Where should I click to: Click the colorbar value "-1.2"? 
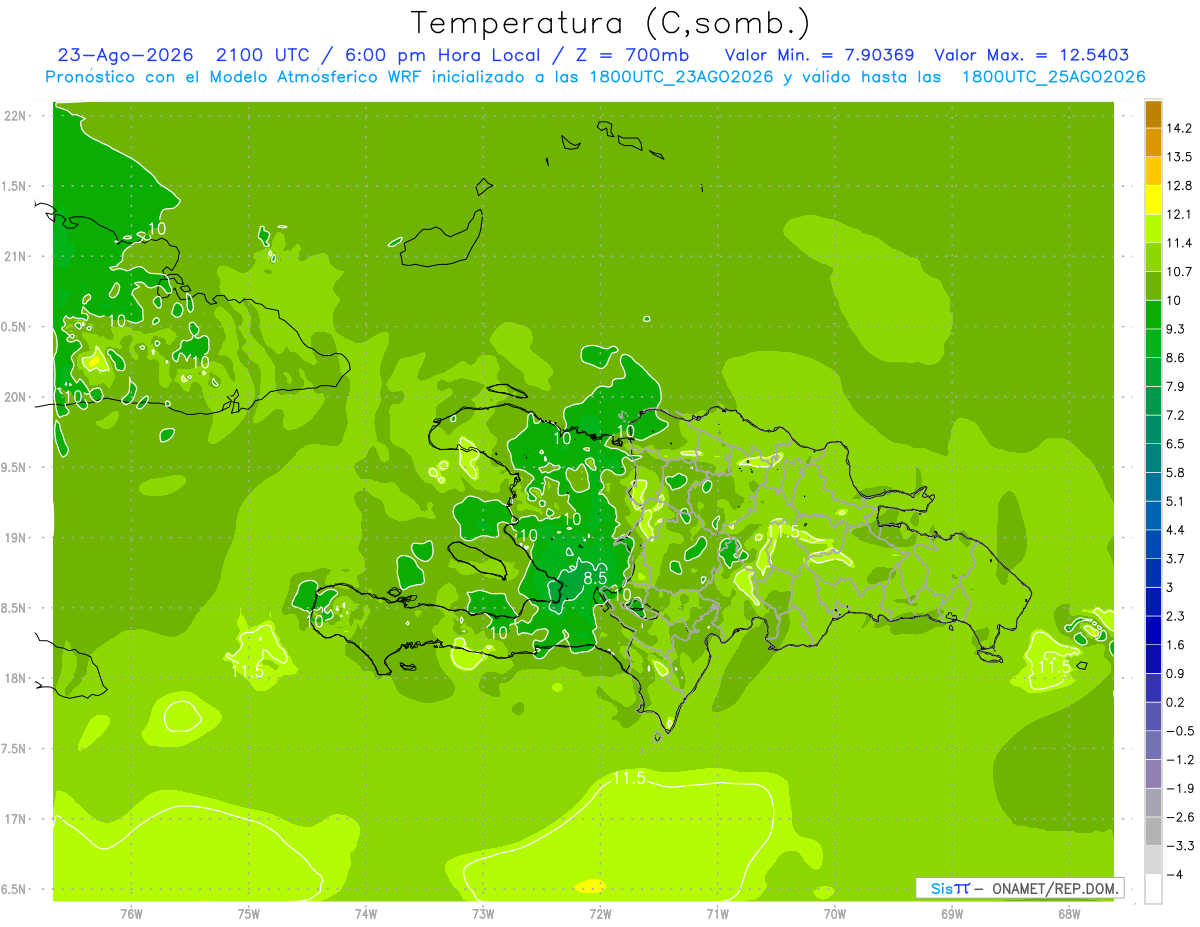(x=1180, y=759)
